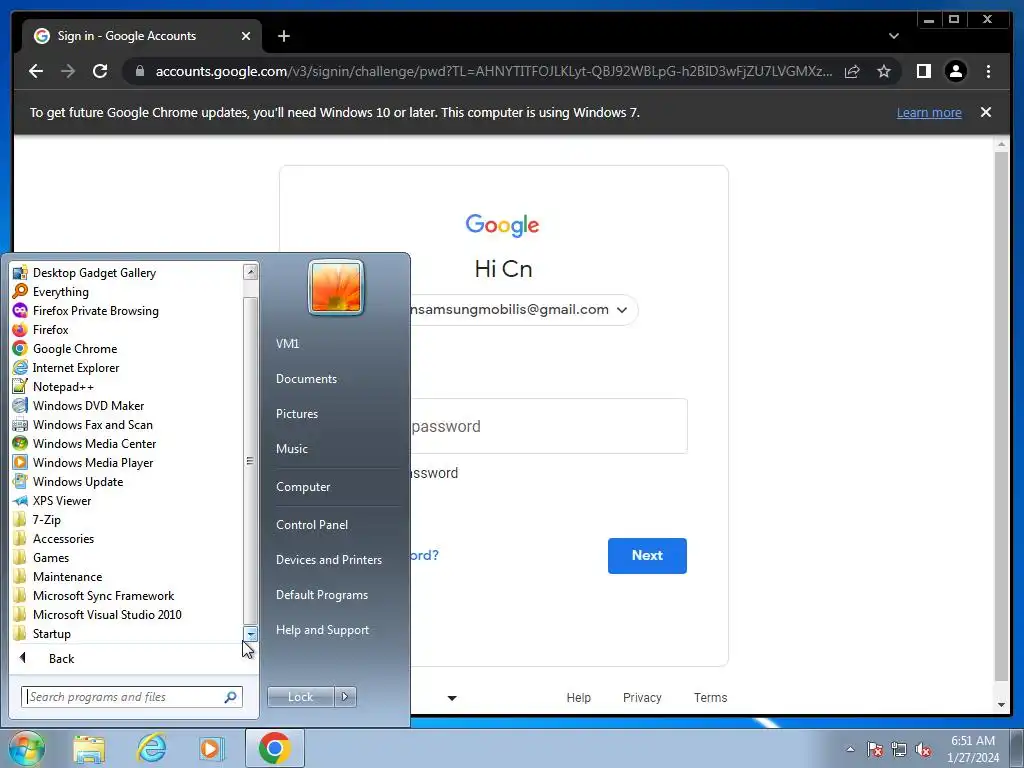The height and width of the screenshot is (768, 1024).
Task: Open the Privacy link in footer
Action: [x=642, y=697]
